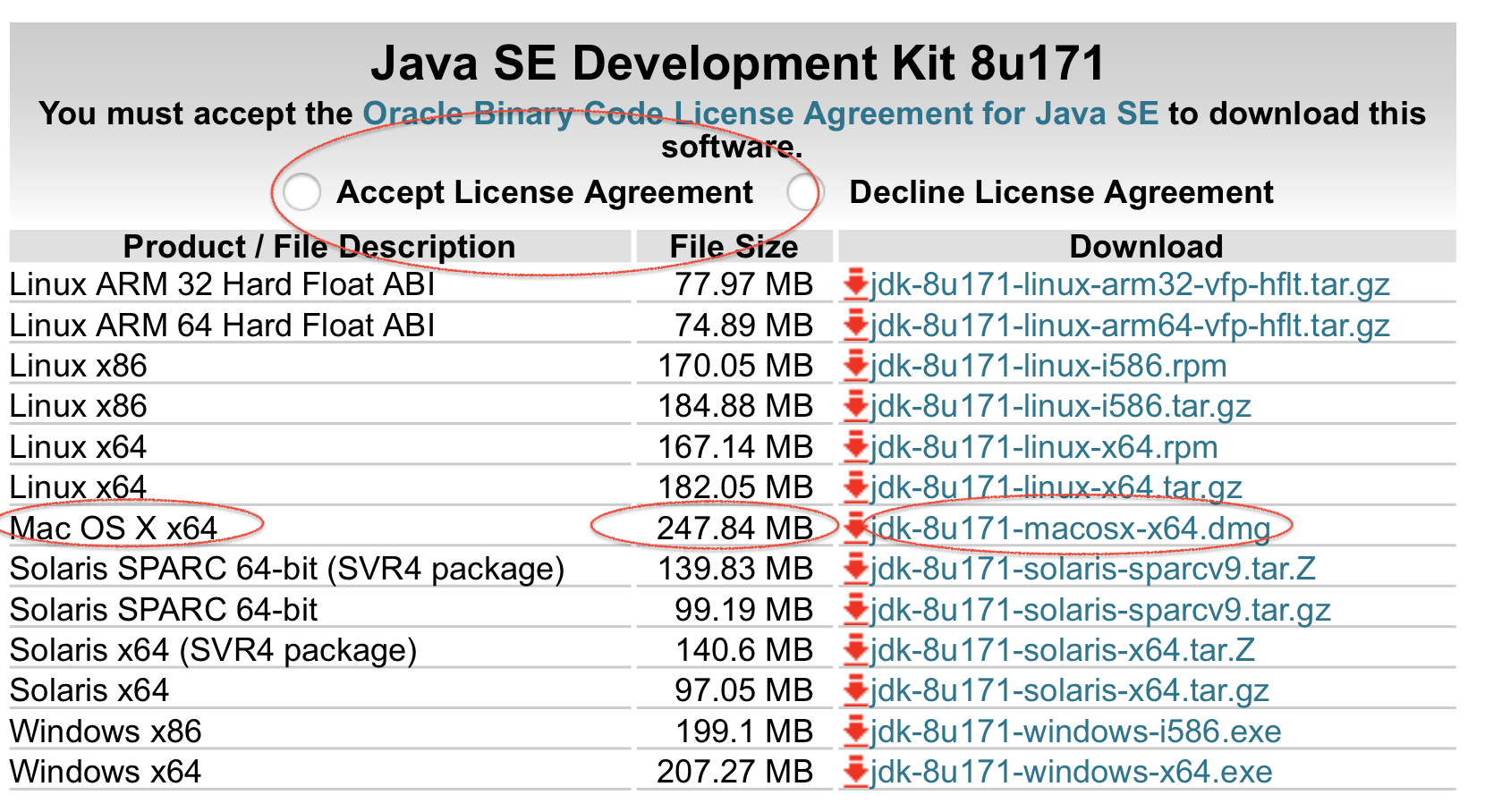This screenshot has width=1485, height=812.
Task: Download jdk-8u171-linux-x64.rpm
Action: point(1045,447)
